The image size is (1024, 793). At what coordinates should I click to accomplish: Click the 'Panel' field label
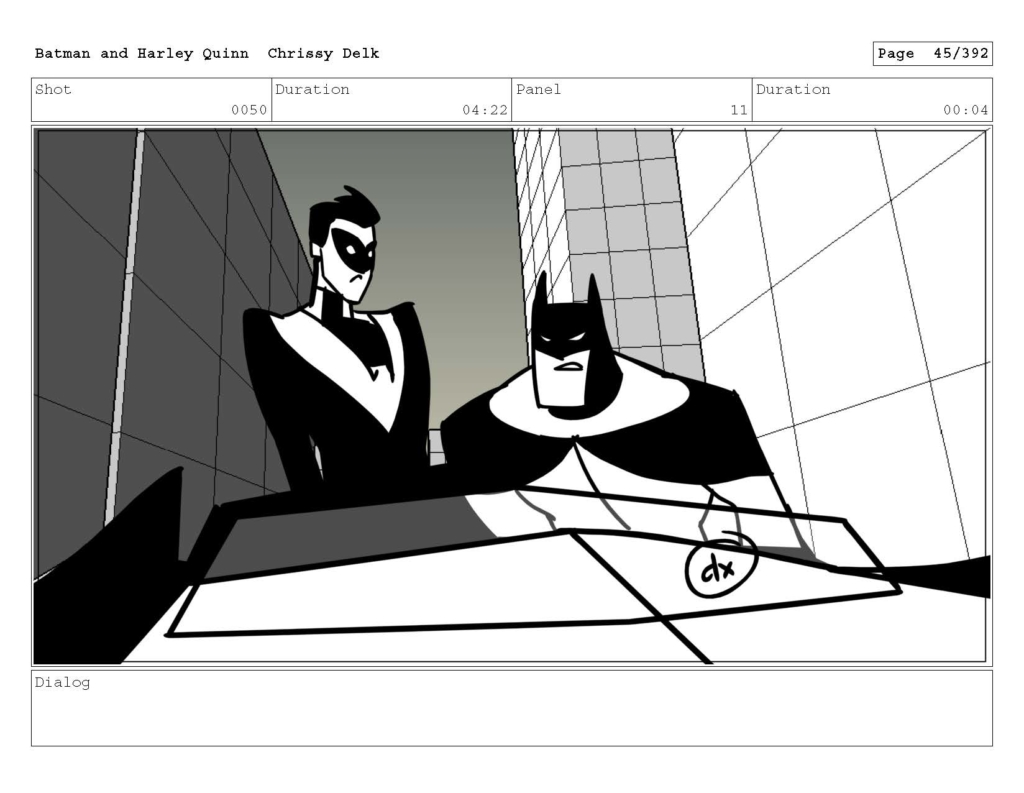coord(538,89)
